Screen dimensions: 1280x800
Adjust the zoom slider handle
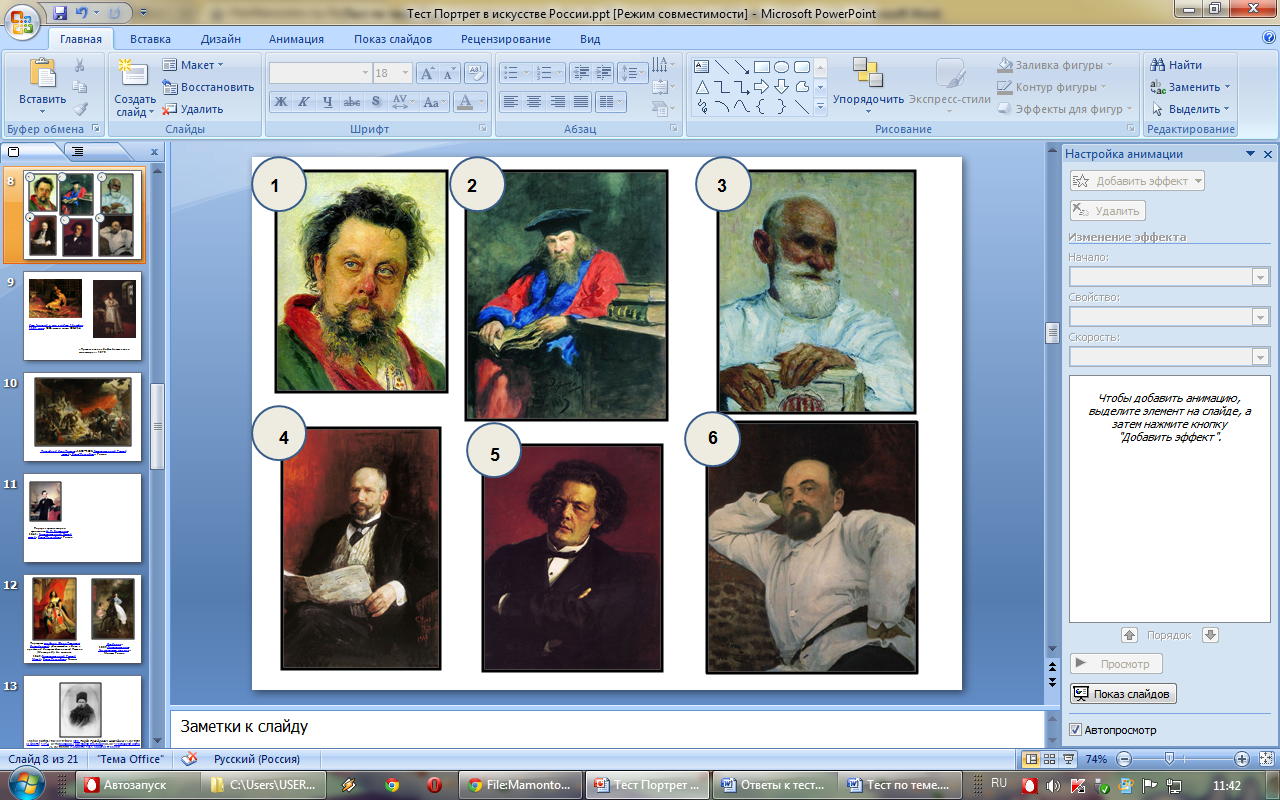[1167, 759]
